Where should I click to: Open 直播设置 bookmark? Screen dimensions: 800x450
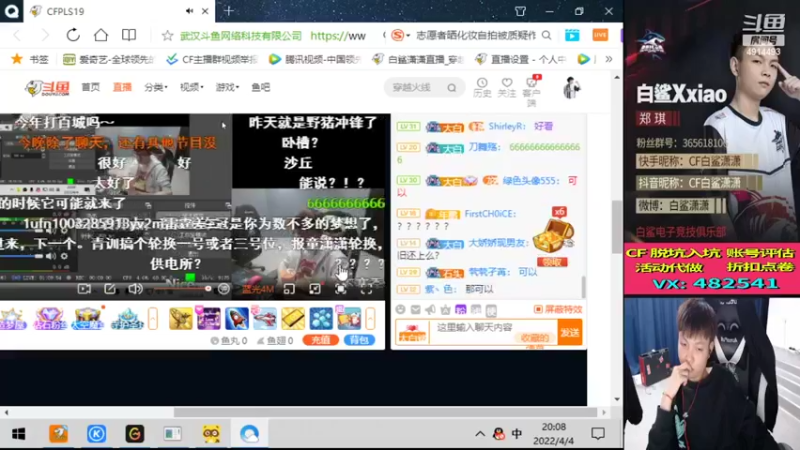point(520,60)
